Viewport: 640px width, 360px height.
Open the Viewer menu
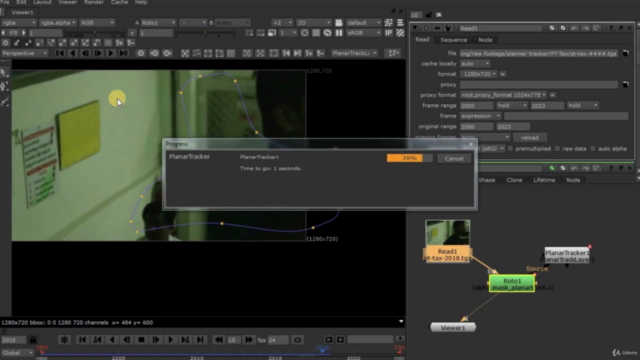pos(68,2)
